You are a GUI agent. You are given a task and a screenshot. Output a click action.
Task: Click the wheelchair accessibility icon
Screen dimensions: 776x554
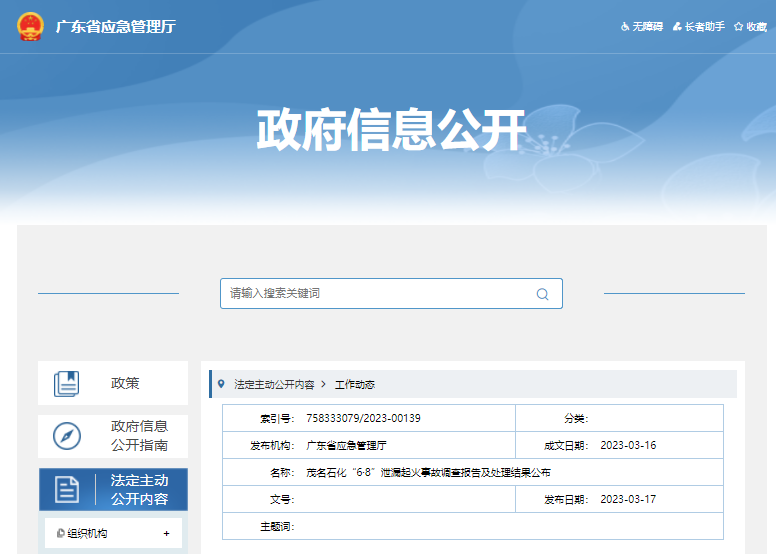click(625, 27)
